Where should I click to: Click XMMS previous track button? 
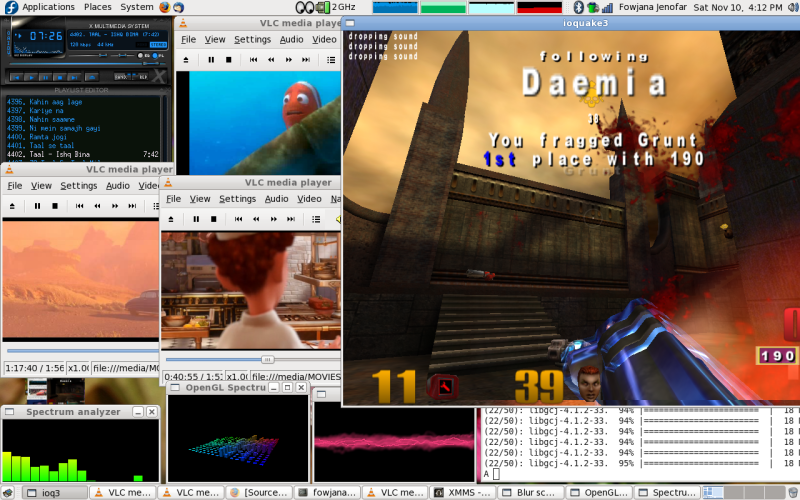pyautogui.click(x=16, y=78)
